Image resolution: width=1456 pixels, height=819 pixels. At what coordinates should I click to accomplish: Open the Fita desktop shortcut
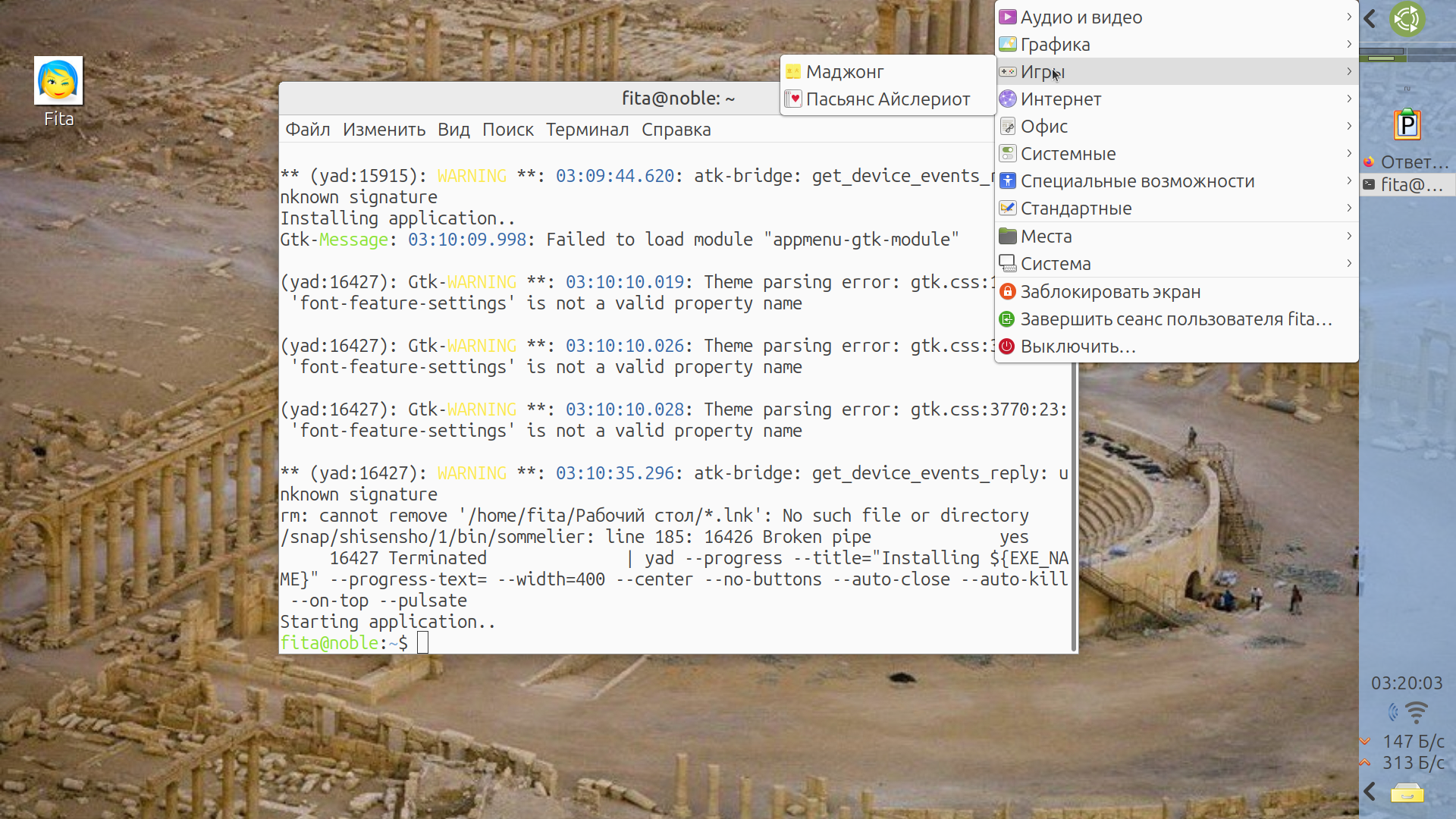coord(58,81)
